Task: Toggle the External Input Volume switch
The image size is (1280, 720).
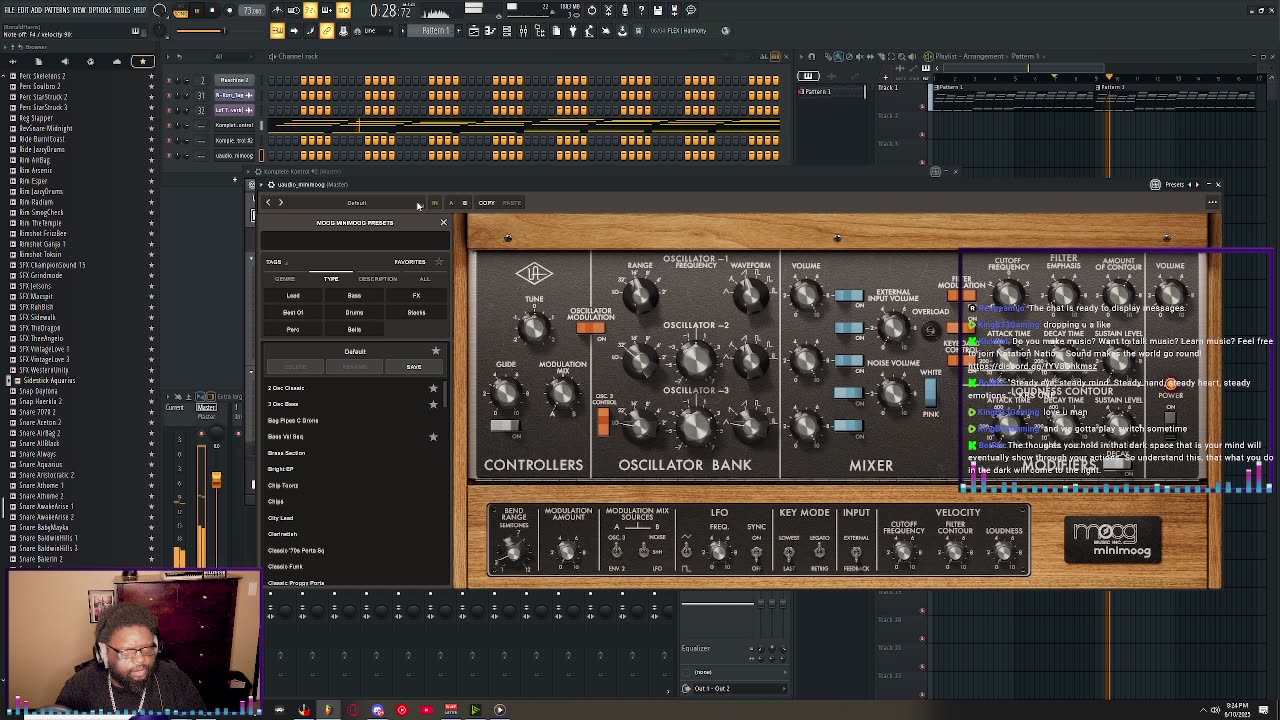Action: click(x=849, y=328)
